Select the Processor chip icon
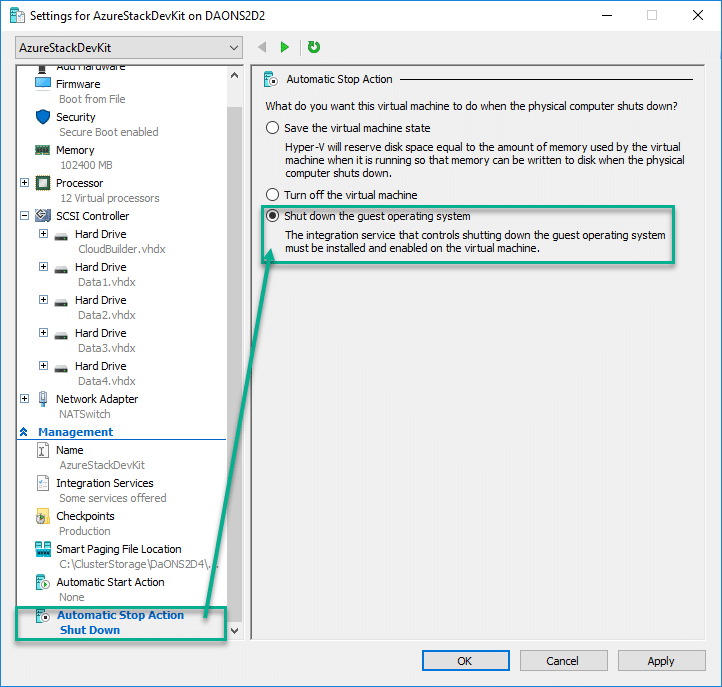The width and height of the screenshot is (722, 687). click(x=43, y=183)
